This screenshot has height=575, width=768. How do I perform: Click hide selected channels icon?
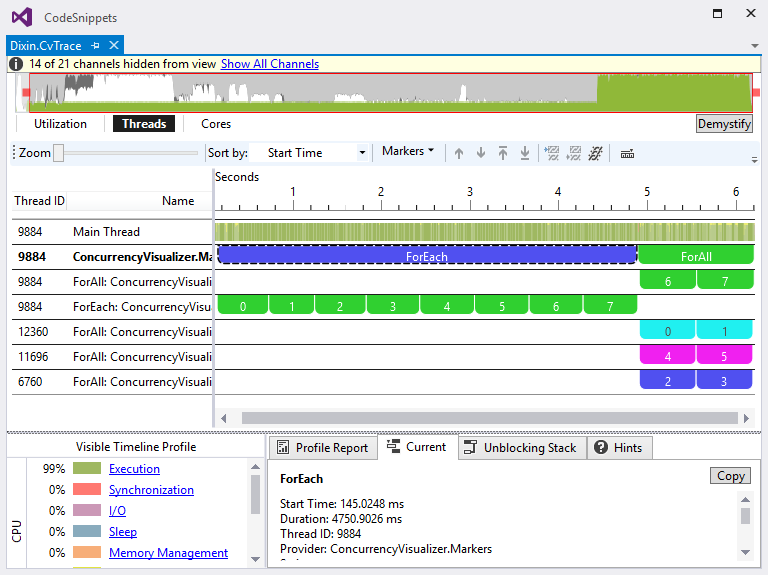[x=552, y=153]
